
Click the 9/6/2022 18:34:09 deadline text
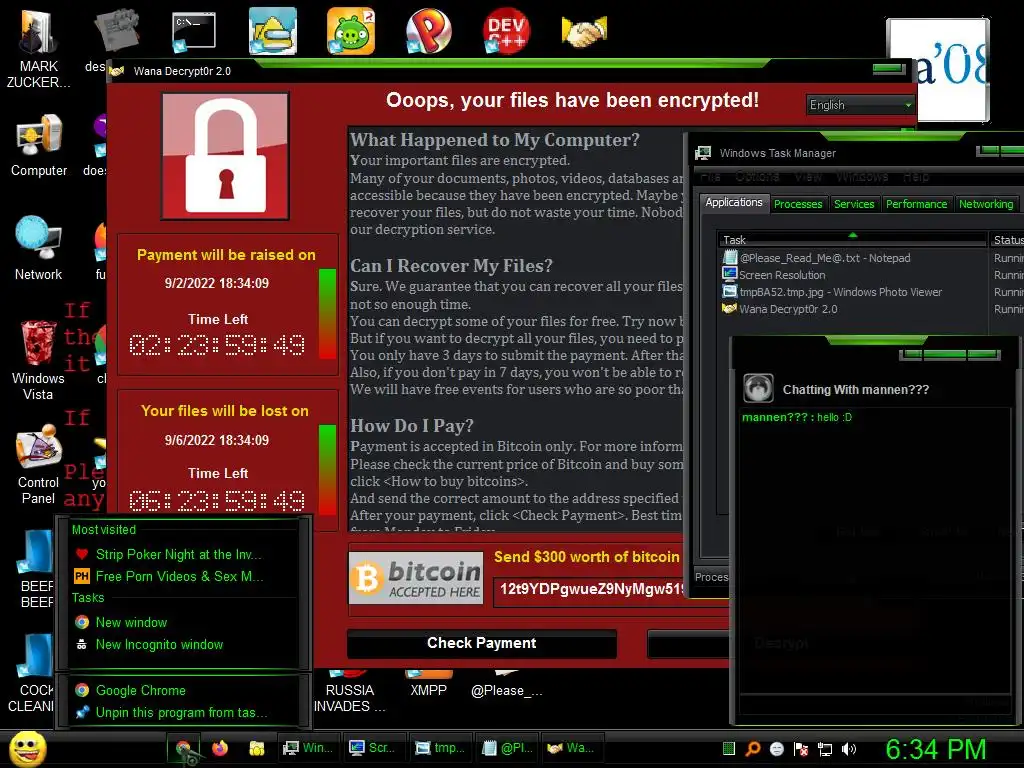(x=217, y=440)
